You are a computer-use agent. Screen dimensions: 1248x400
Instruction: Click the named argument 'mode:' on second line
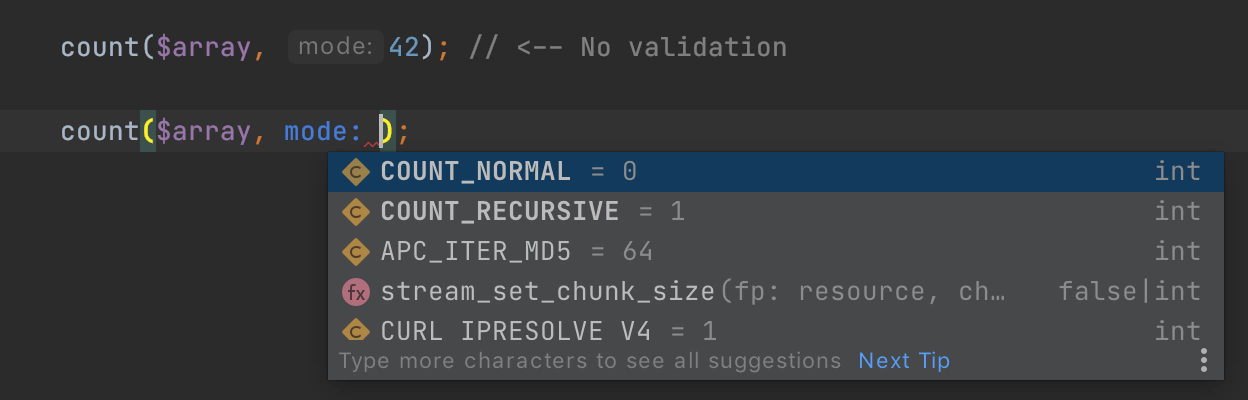[x=323, y=131]
